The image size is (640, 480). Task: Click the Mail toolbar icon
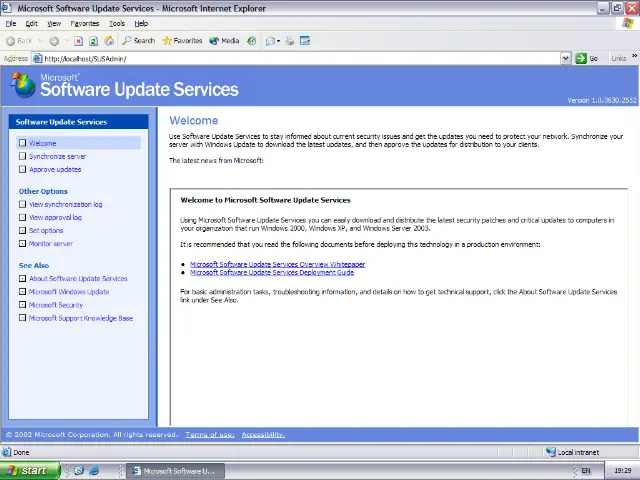click(x=270, y=41)
